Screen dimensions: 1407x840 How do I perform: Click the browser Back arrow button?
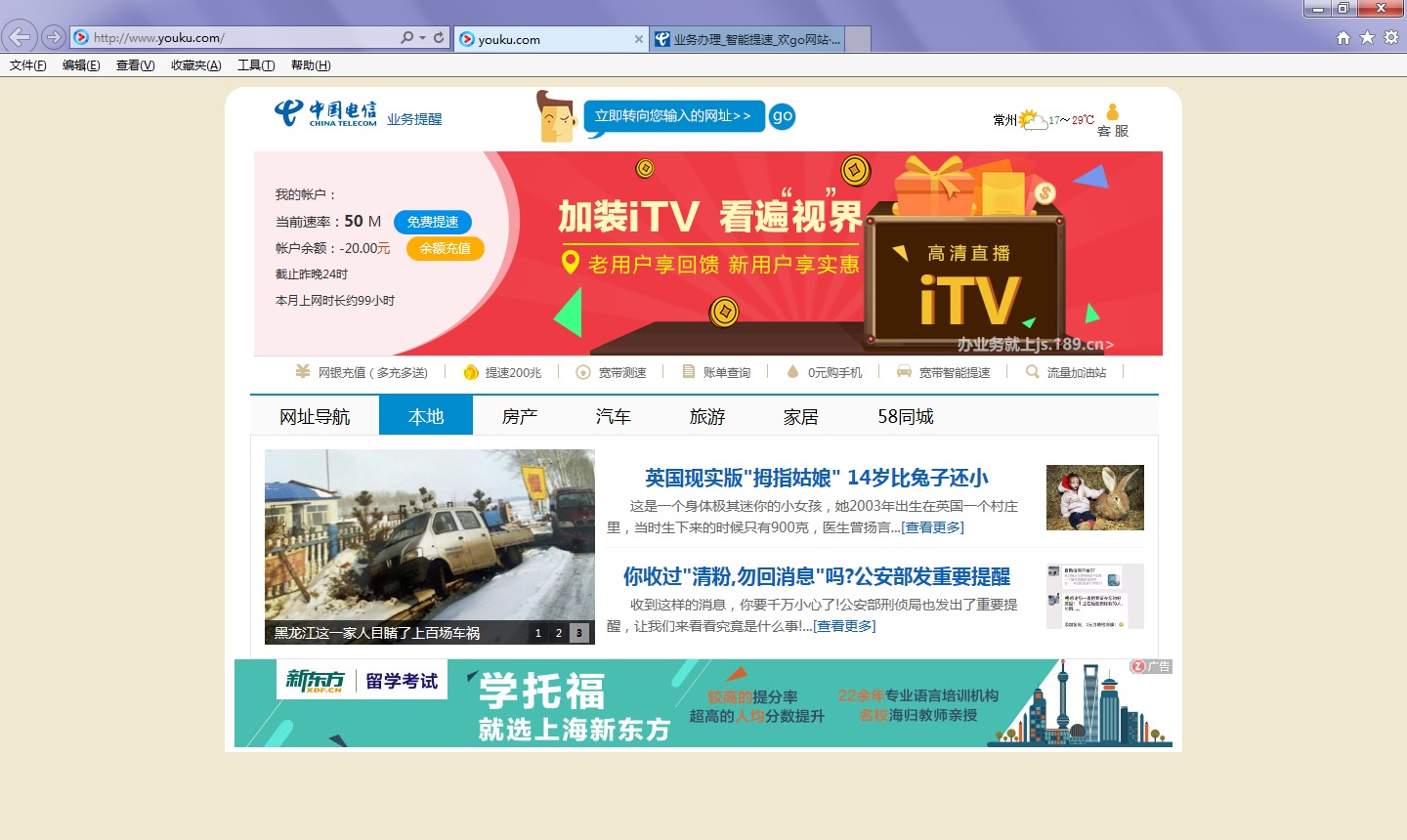(20, 37)
